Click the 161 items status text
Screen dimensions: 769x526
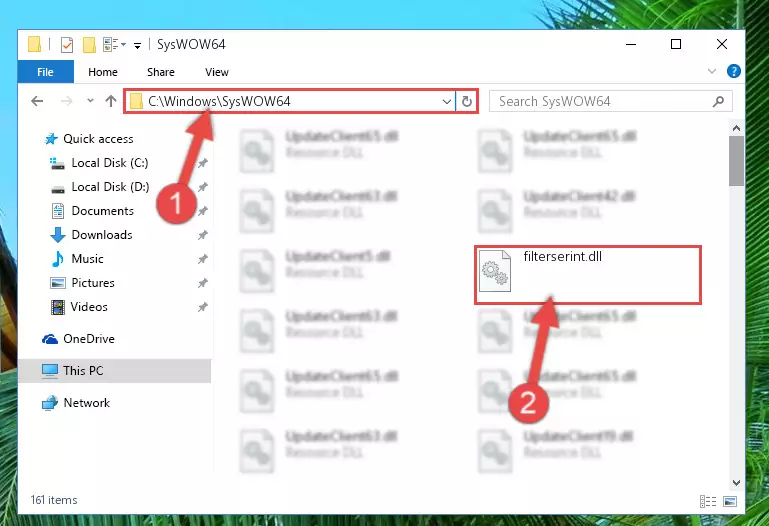(x=54, y=500)
